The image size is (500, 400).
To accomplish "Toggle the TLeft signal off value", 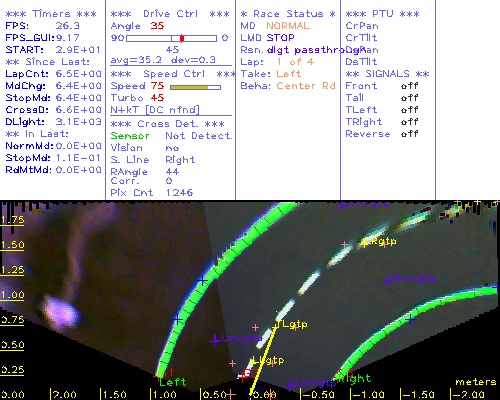I will (409, 110).
